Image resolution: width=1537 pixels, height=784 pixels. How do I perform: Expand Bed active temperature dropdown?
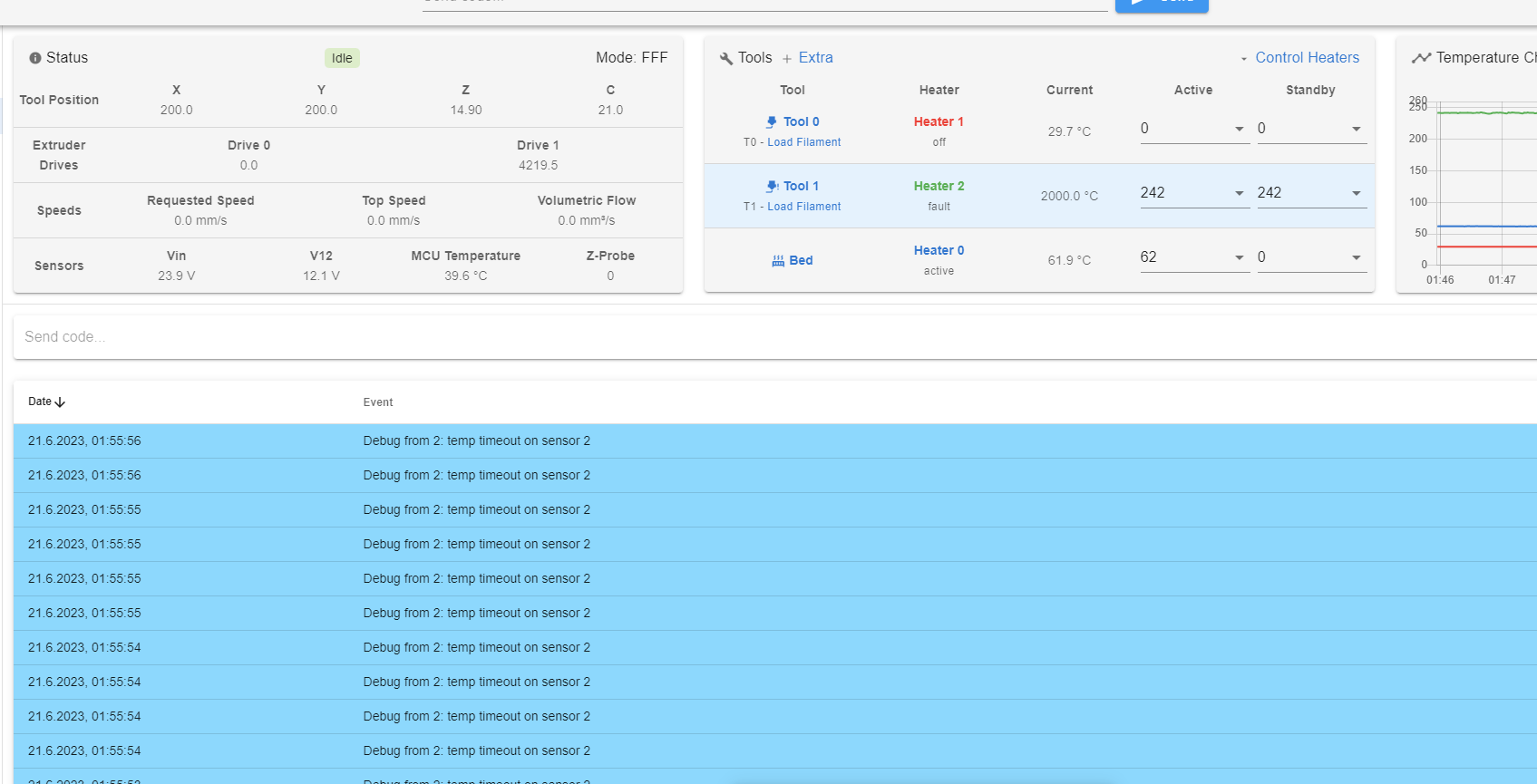click(x=1240, y=257)
